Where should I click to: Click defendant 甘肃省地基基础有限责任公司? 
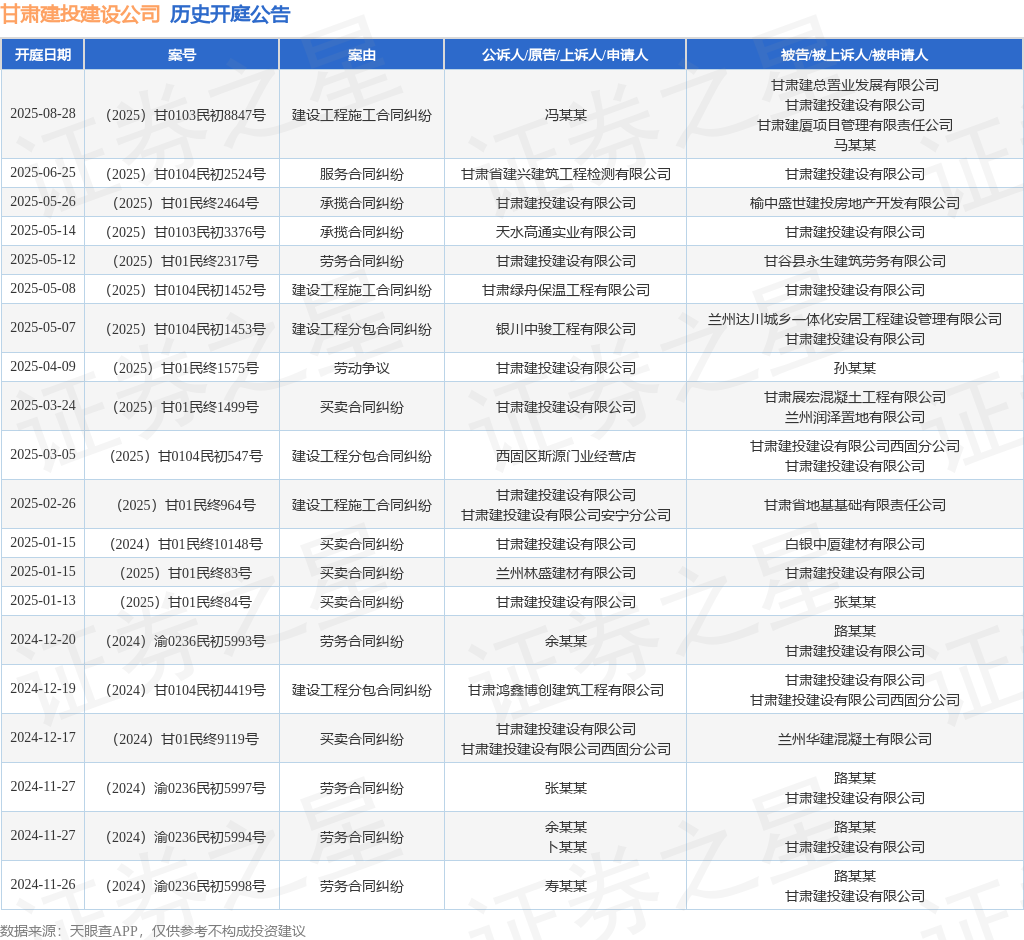pyautogui.click(x=855, y=505)
